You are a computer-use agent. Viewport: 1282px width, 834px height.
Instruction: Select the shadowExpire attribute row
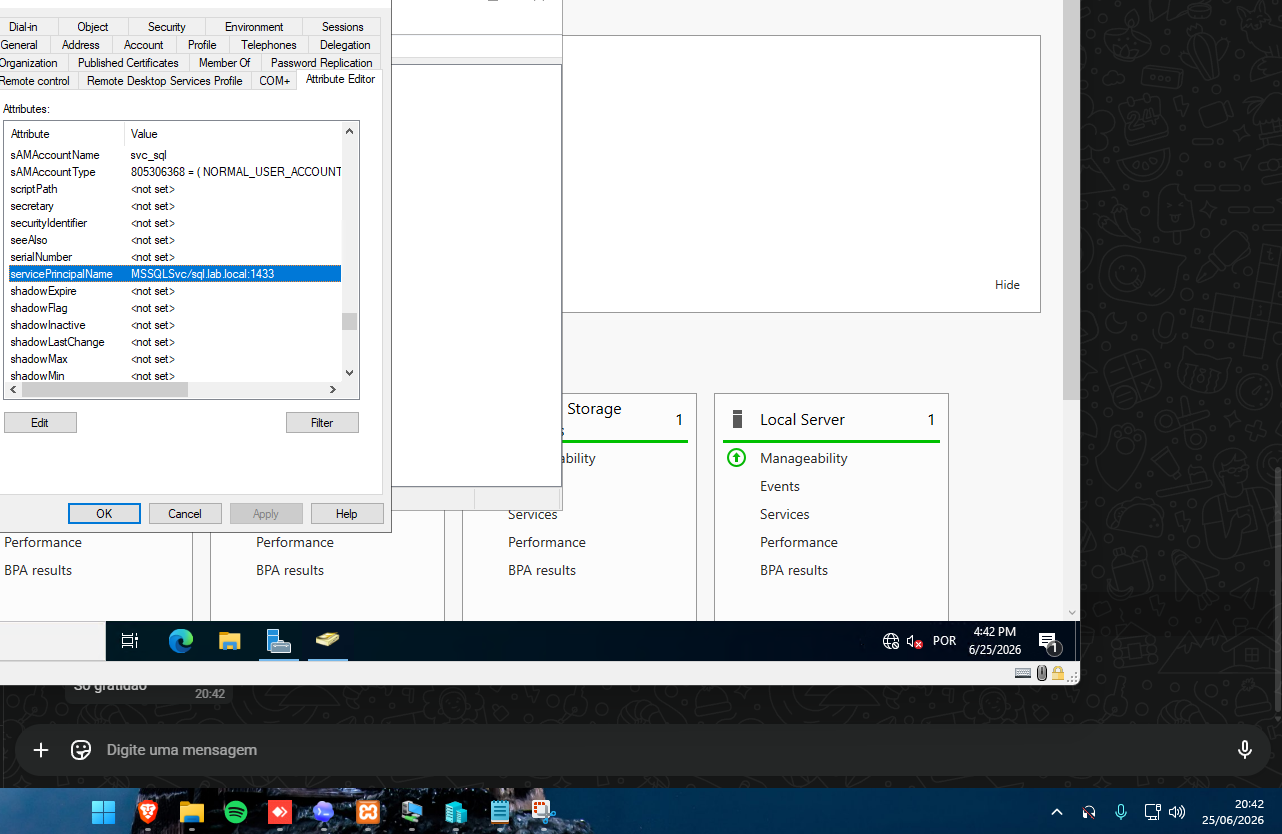point(174,291)
